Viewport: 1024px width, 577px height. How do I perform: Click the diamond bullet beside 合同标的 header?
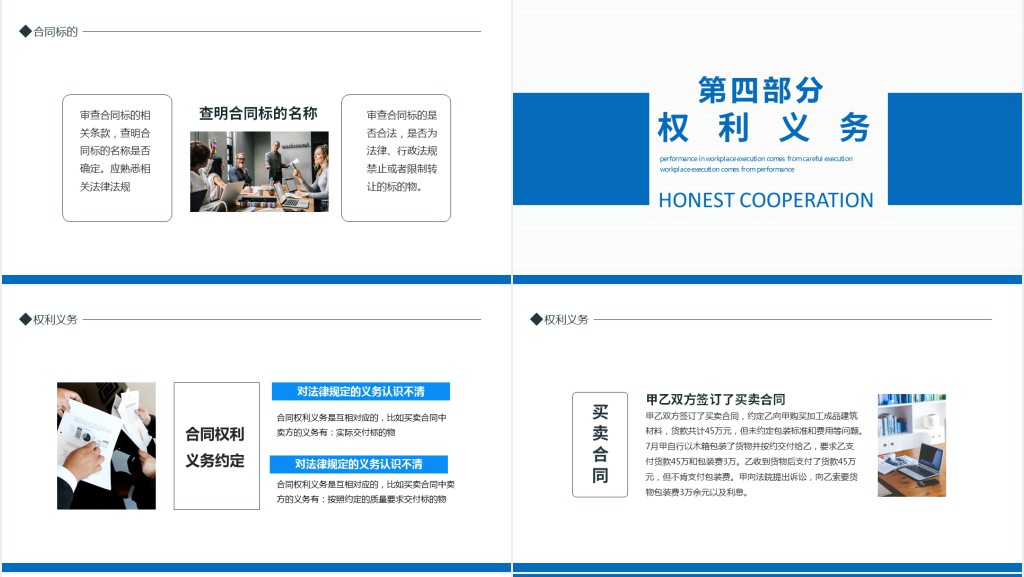(x=26, y=32)
